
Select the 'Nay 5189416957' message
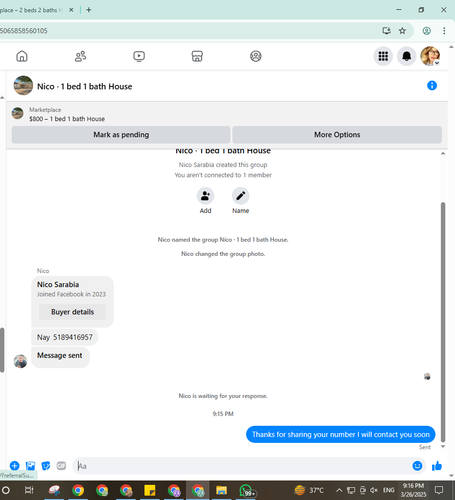[x=65, y=337]
